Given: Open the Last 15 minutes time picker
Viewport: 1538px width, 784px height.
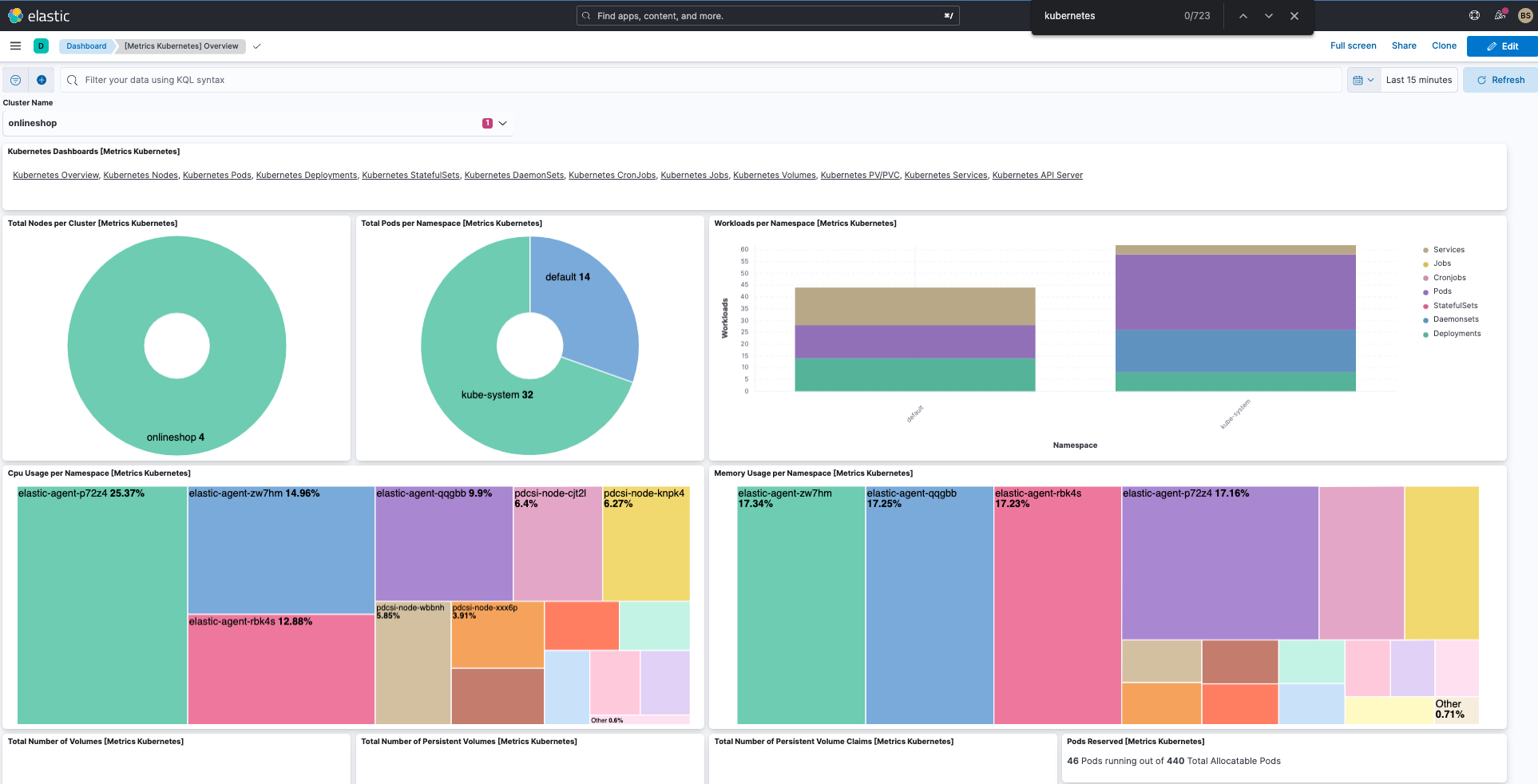Looking at the screenshot, I should (x=1419, y=80).
